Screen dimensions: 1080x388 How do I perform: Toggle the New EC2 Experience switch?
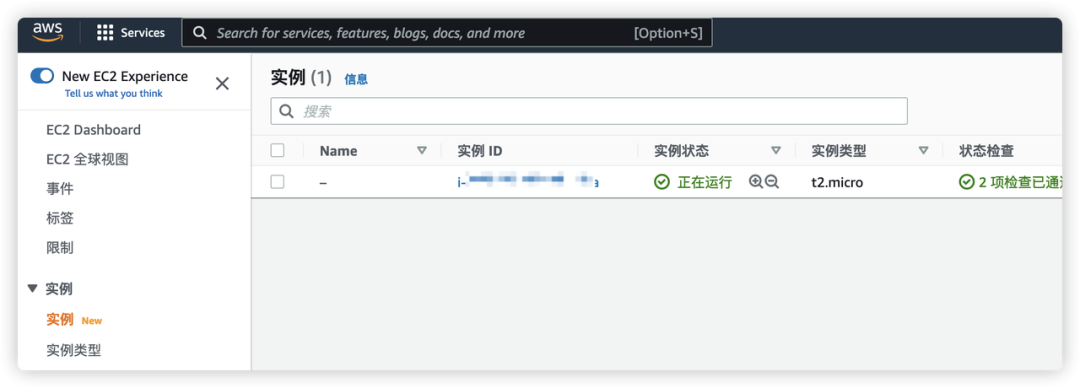tap(42, 76)
